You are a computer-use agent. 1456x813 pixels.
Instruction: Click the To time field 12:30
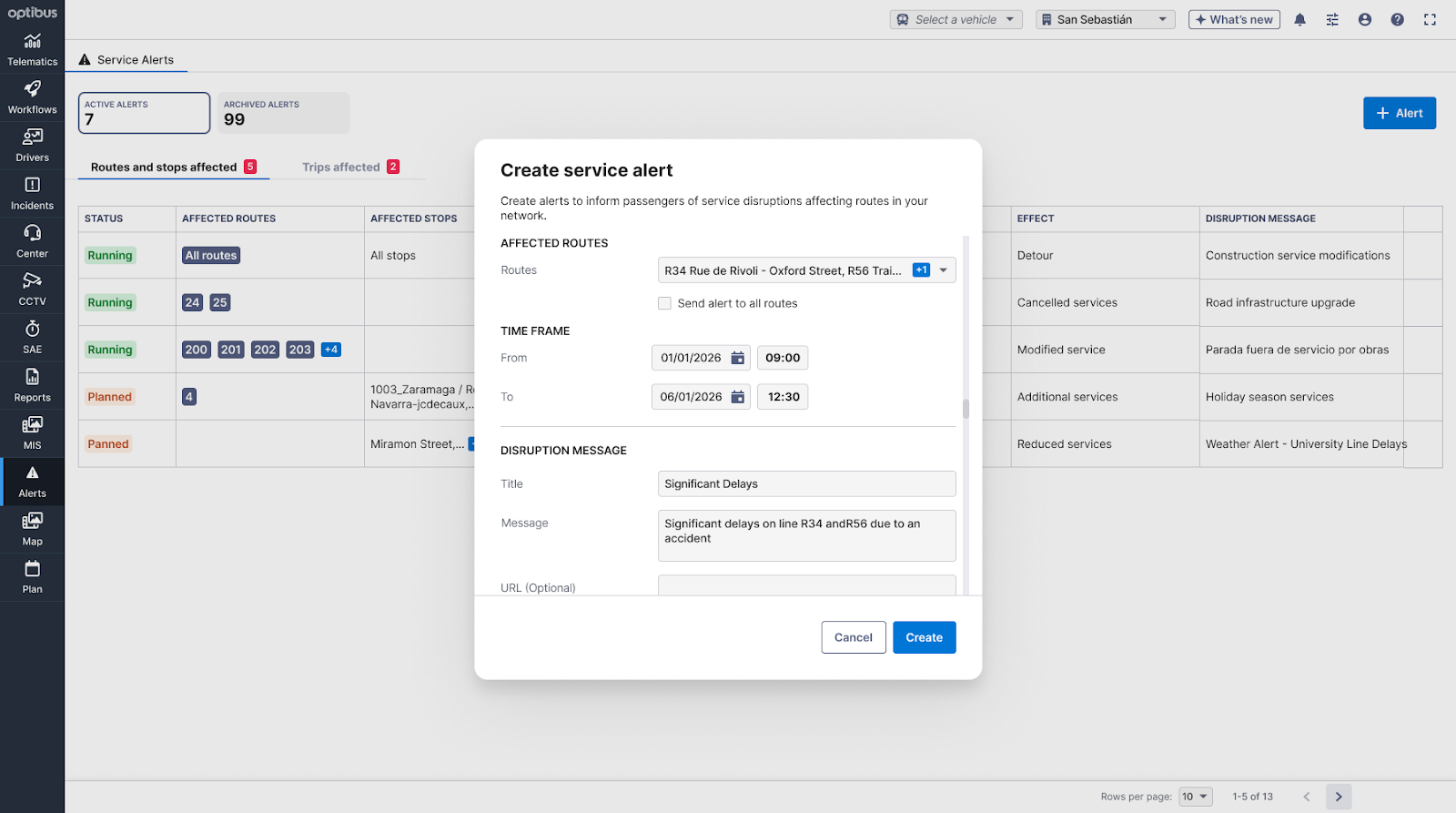[783, 397]
